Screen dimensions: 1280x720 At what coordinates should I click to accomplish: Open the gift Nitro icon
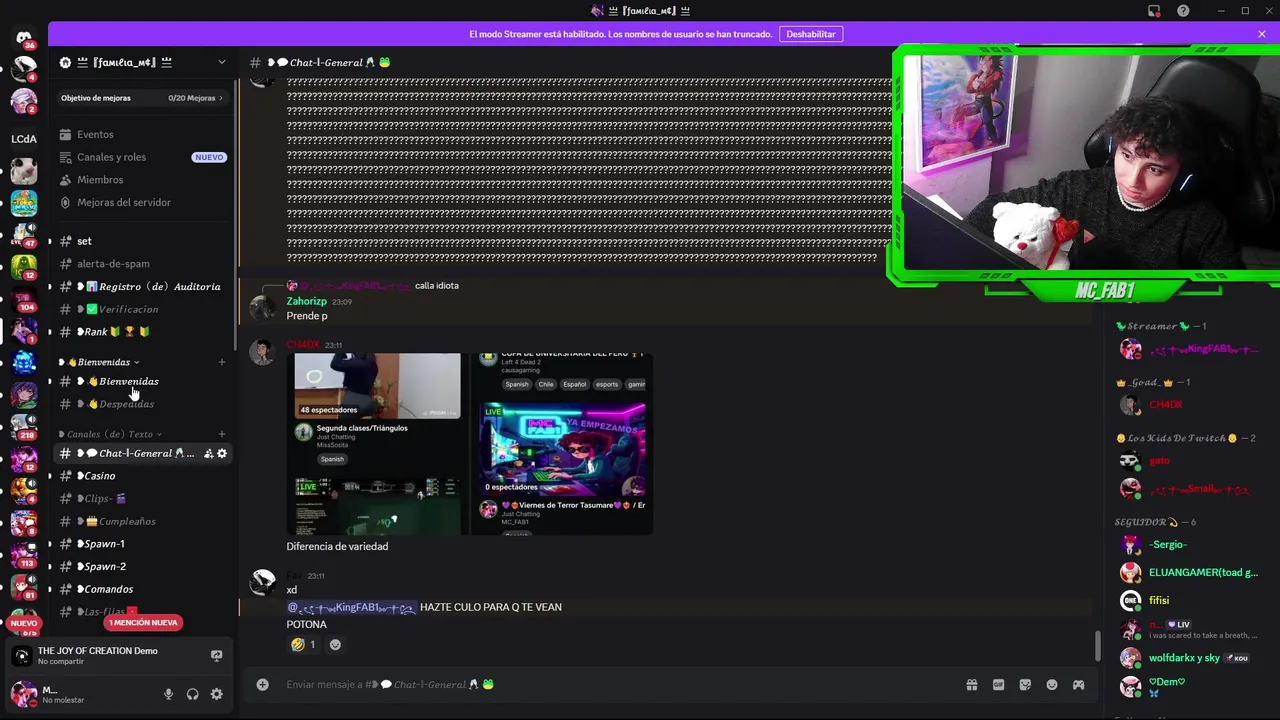[971, 685]
